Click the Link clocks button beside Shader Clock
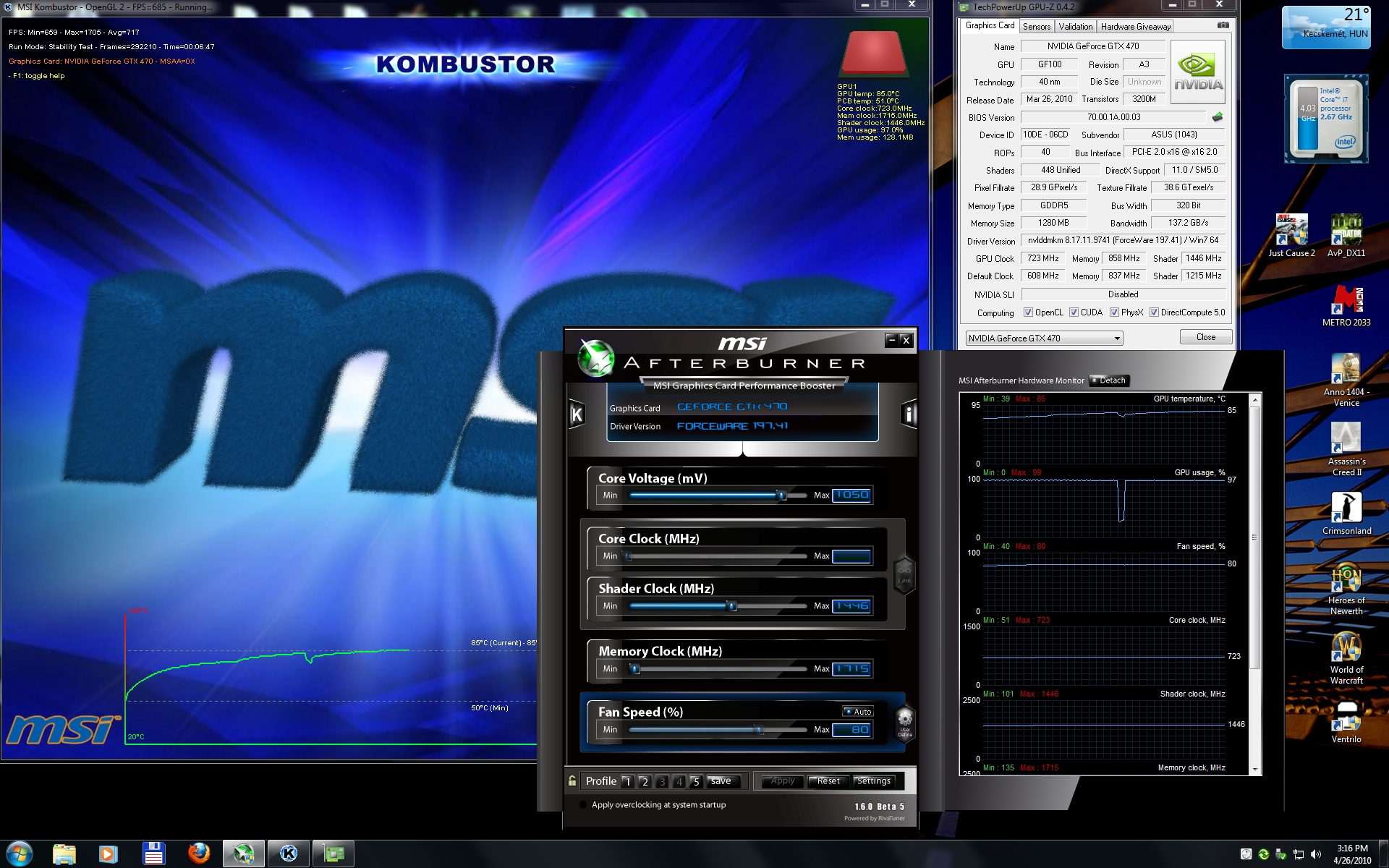 point(904,576)
